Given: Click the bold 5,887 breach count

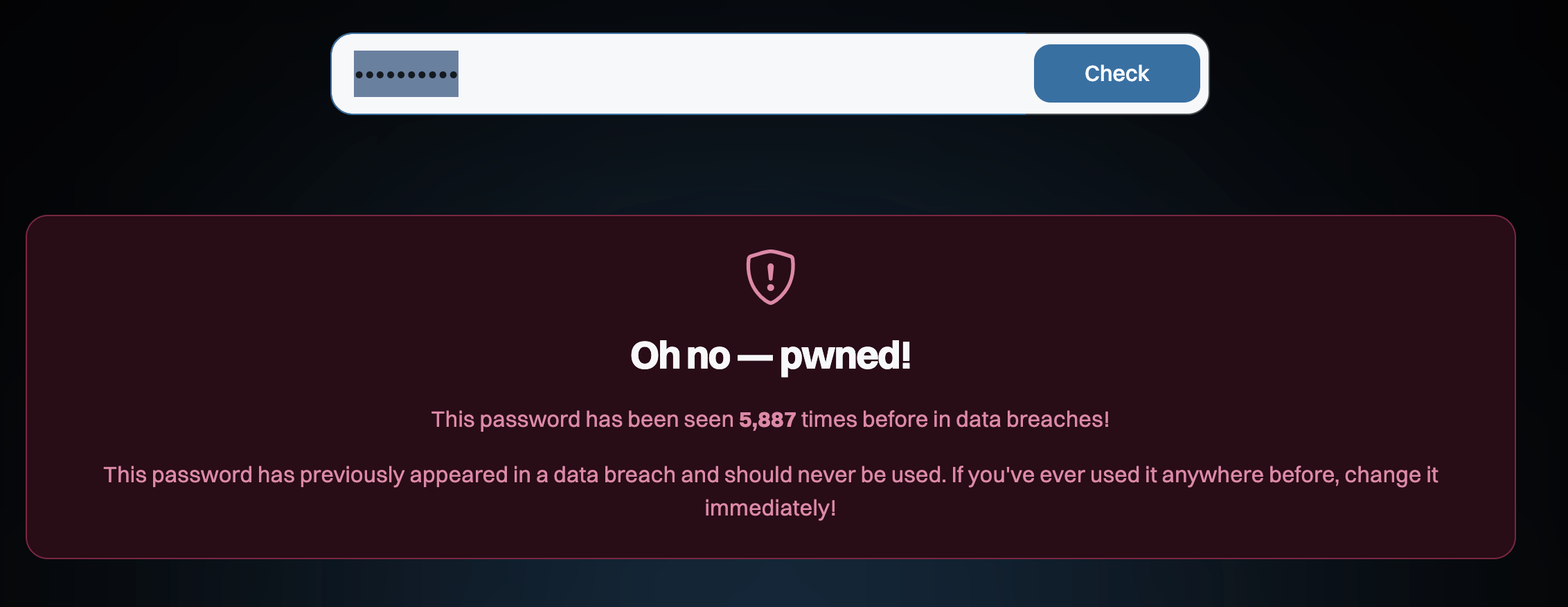Looking at the screenshot, I should 767,420.
